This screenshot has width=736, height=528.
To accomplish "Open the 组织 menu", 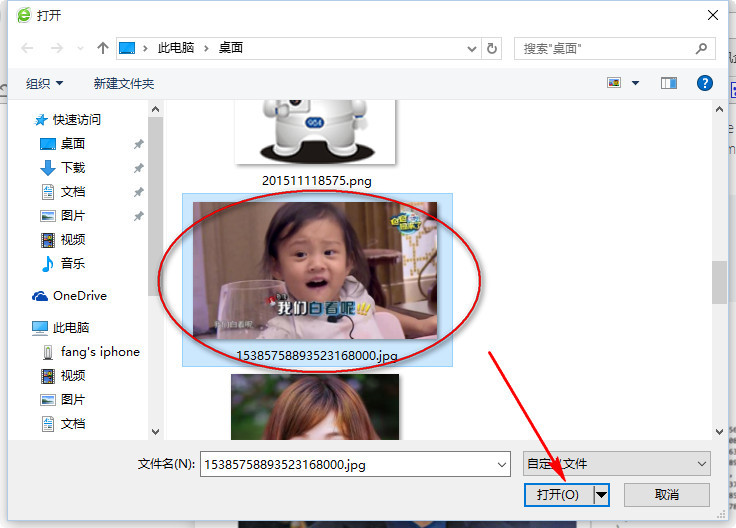I will (44, 84).
